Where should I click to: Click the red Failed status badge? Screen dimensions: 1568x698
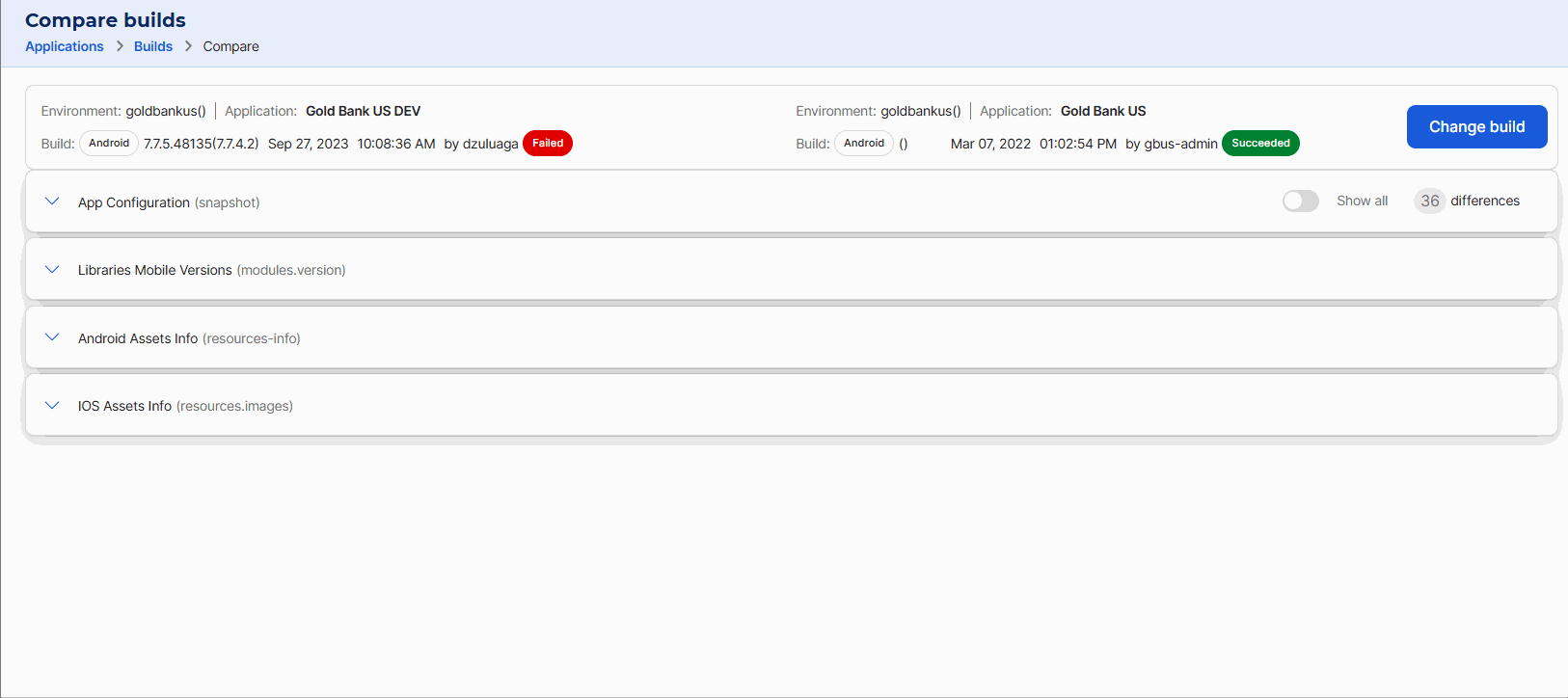click(547, 143)
